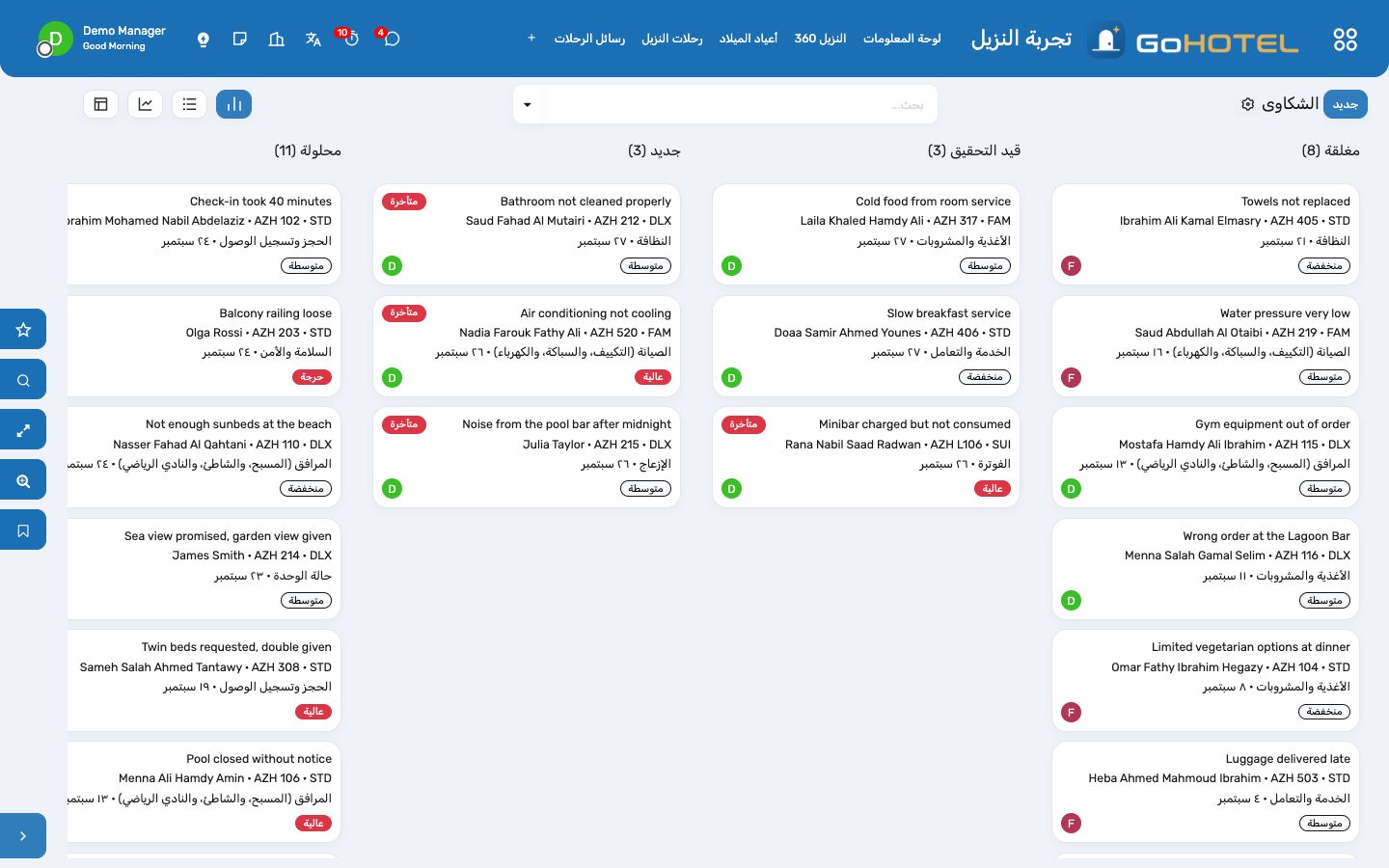The image size is (1389, 868).
Task: Click the عالية priority tag on Air conditioning card
Action: pos(654,377)
